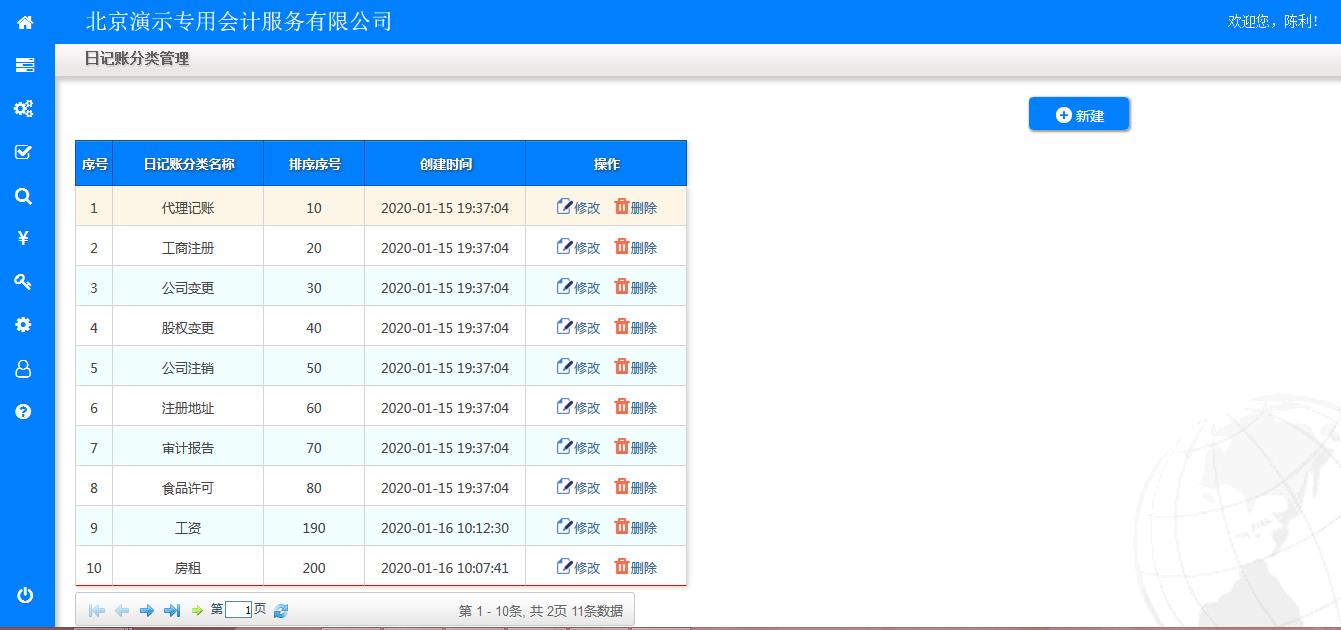This screenshot has height=630, width=1341.
Task: Open the yen currency icon in sidebar
Action: tap(24, 238)
